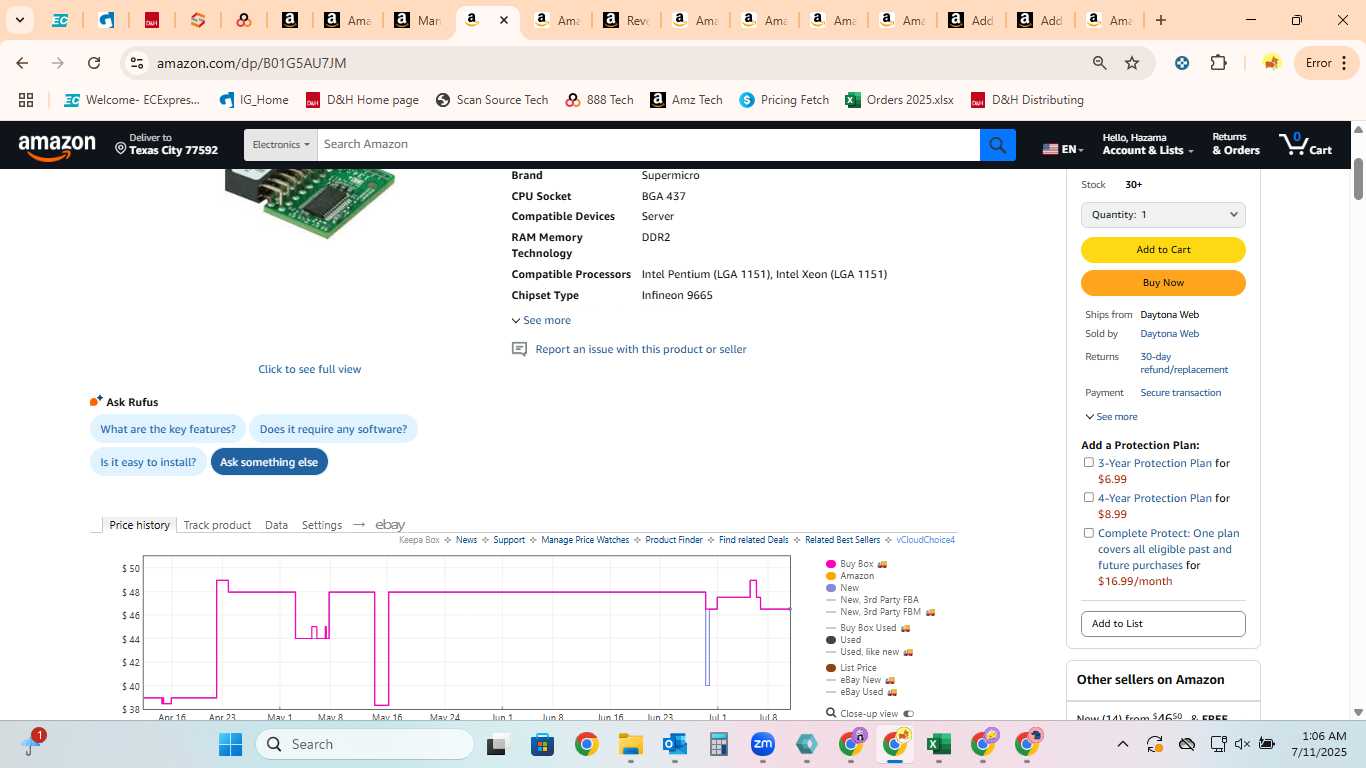The image size is (1366, 768).
Task: Open the bookmarks apps grid icon
Action: (x=26, y=100)
